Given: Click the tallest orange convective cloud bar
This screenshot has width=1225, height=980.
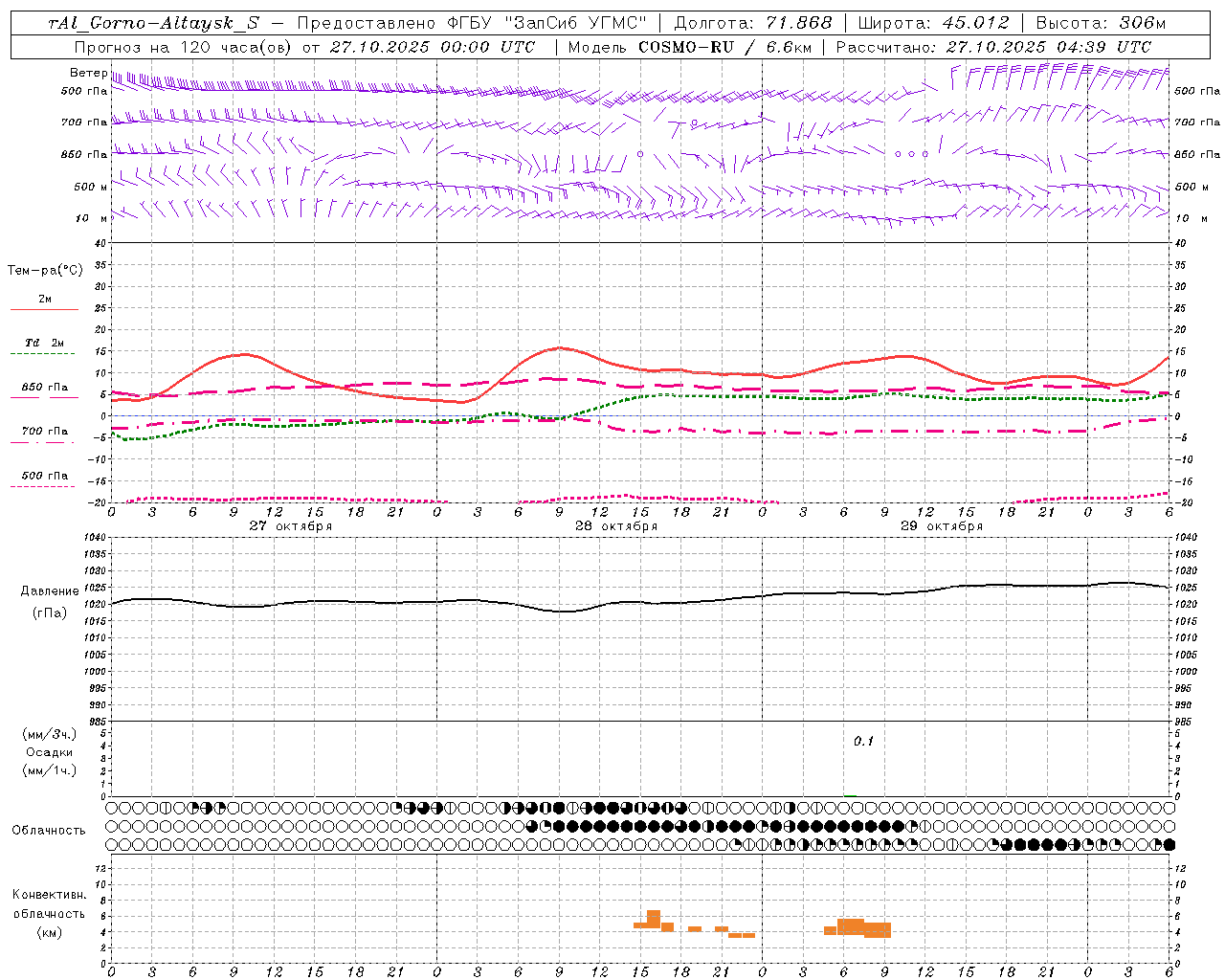Looking at the screenshot, I should 654,919.
